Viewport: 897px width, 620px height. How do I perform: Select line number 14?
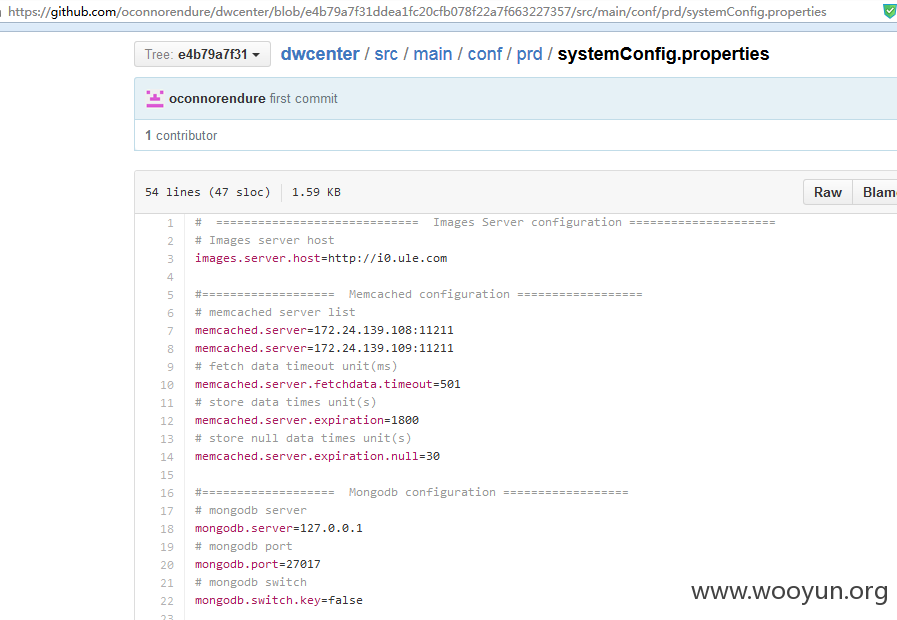click(166, 457)
